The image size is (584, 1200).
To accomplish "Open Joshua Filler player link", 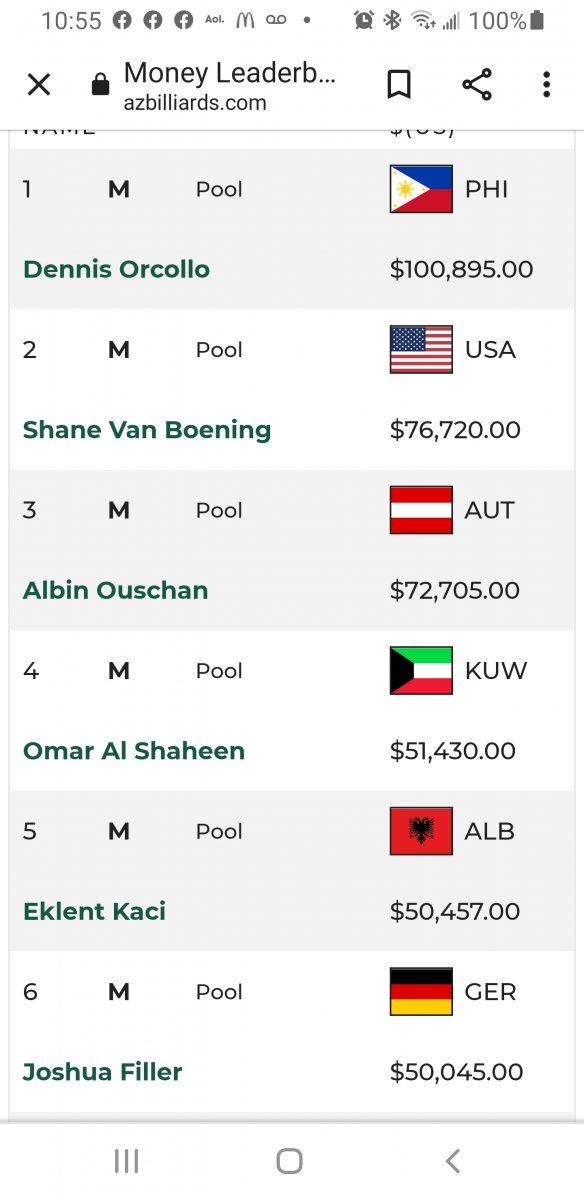I will tap(102, 1072).
